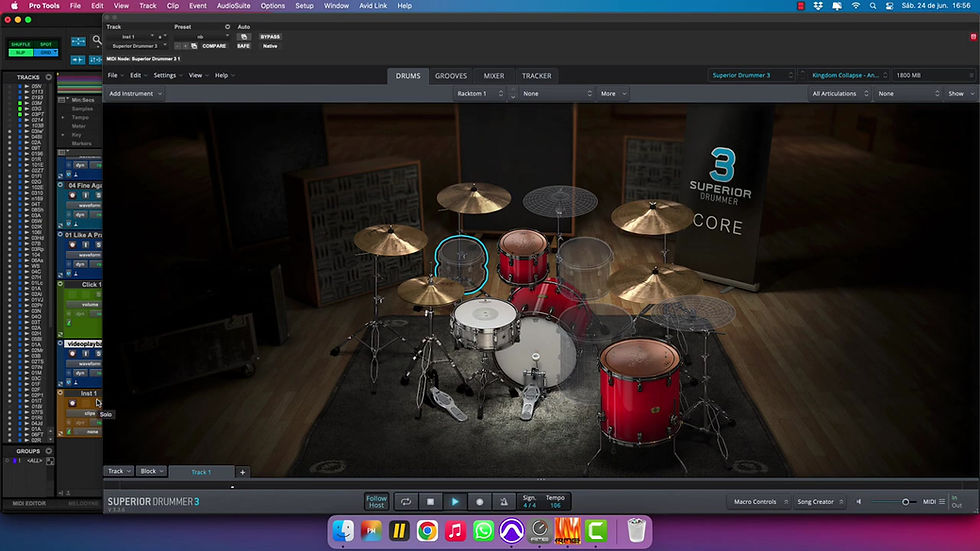This screenshot has height=551, width=980.
Task: Click the Pro Tools zoomer magnifier tool
Action: (97, 41)
